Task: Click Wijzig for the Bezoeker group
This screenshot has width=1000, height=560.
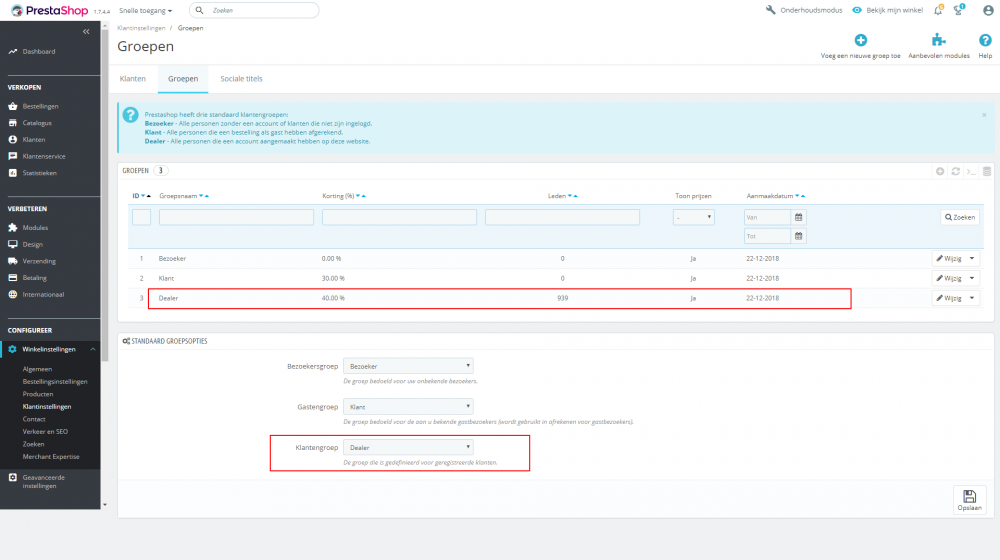Action: tap(949, 258)
